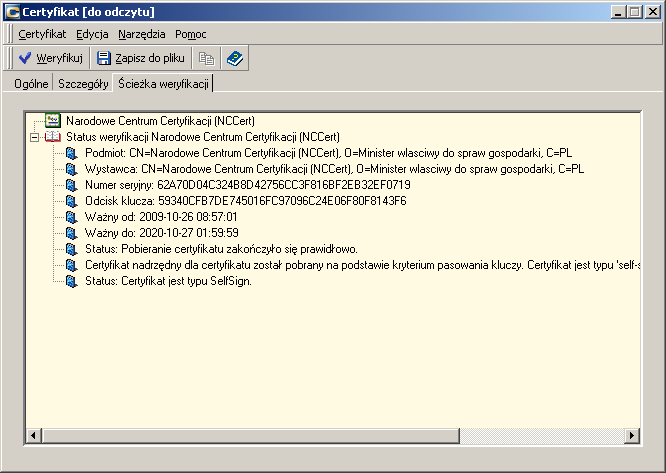
Task: Open the Narzędzia menu
Action: point(141,34)
